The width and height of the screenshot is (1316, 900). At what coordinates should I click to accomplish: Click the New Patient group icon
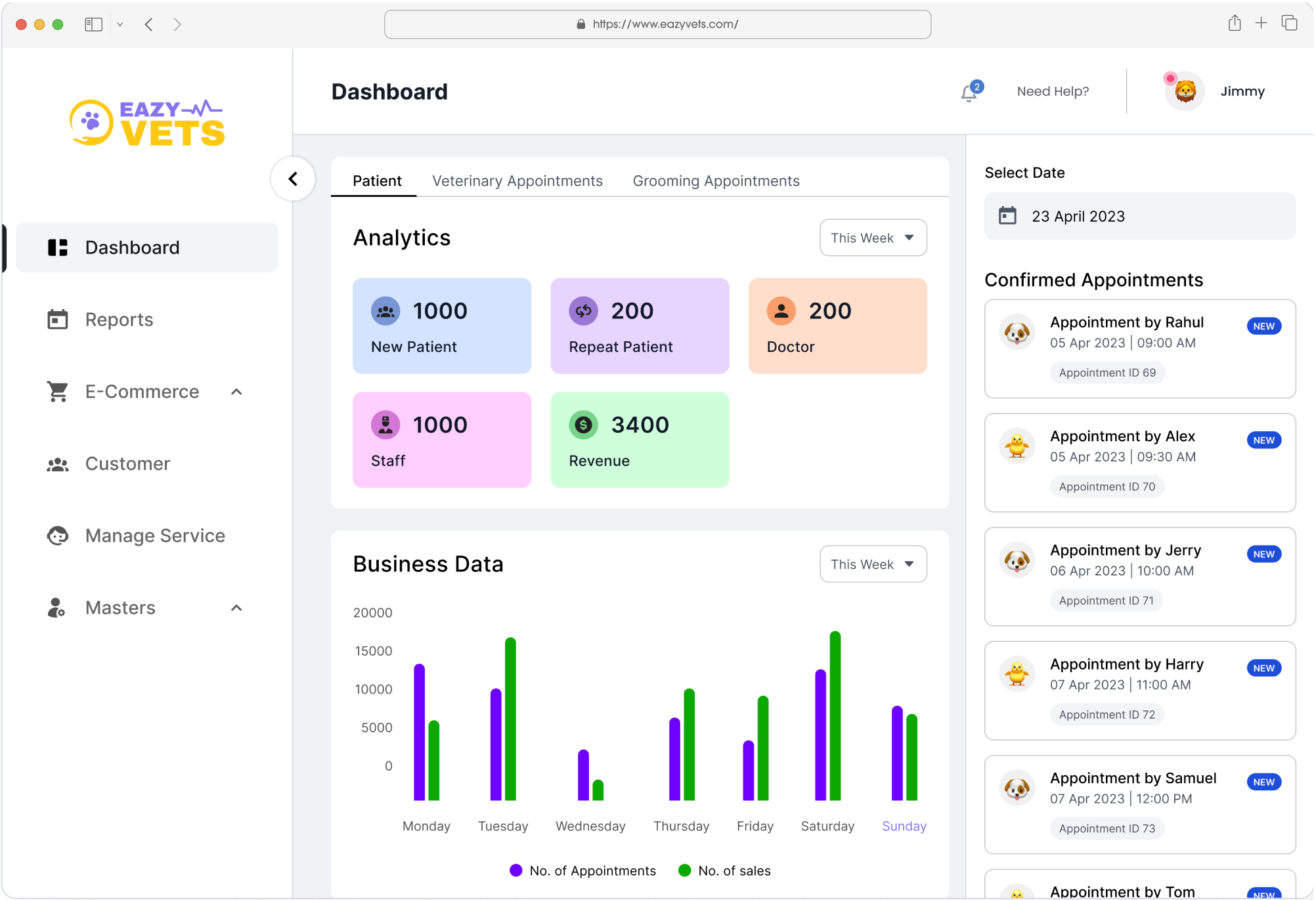coord(385,311)
